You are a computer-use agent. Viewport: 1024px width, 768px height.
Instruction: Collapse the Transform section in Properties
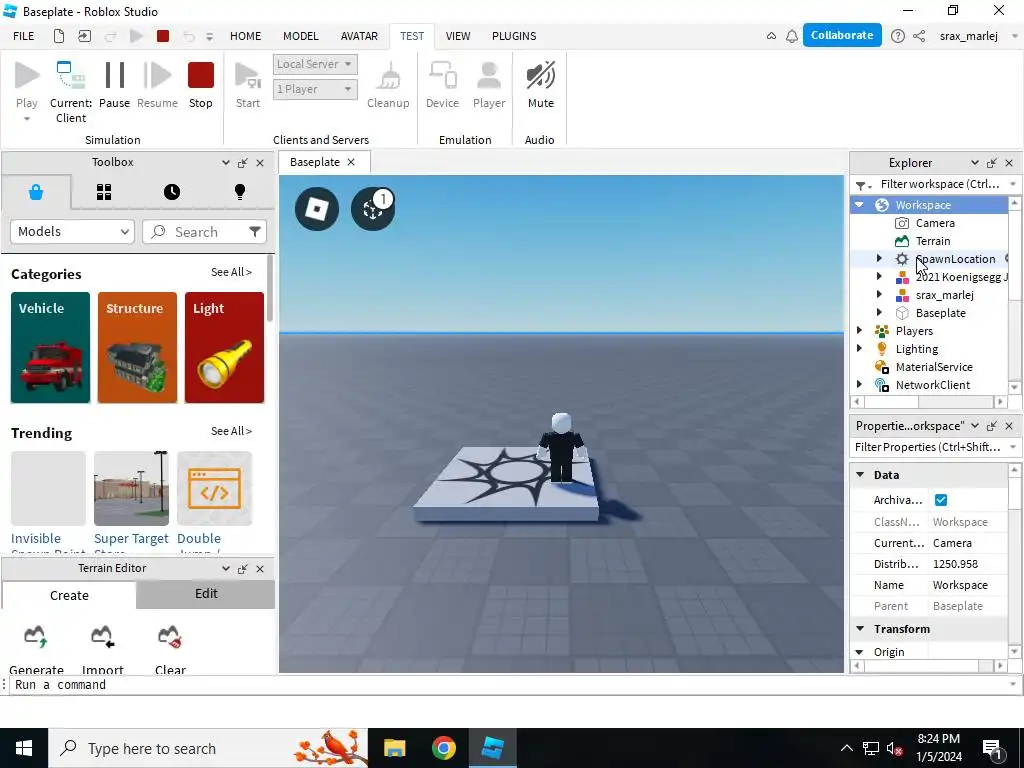tap(860, 629)
